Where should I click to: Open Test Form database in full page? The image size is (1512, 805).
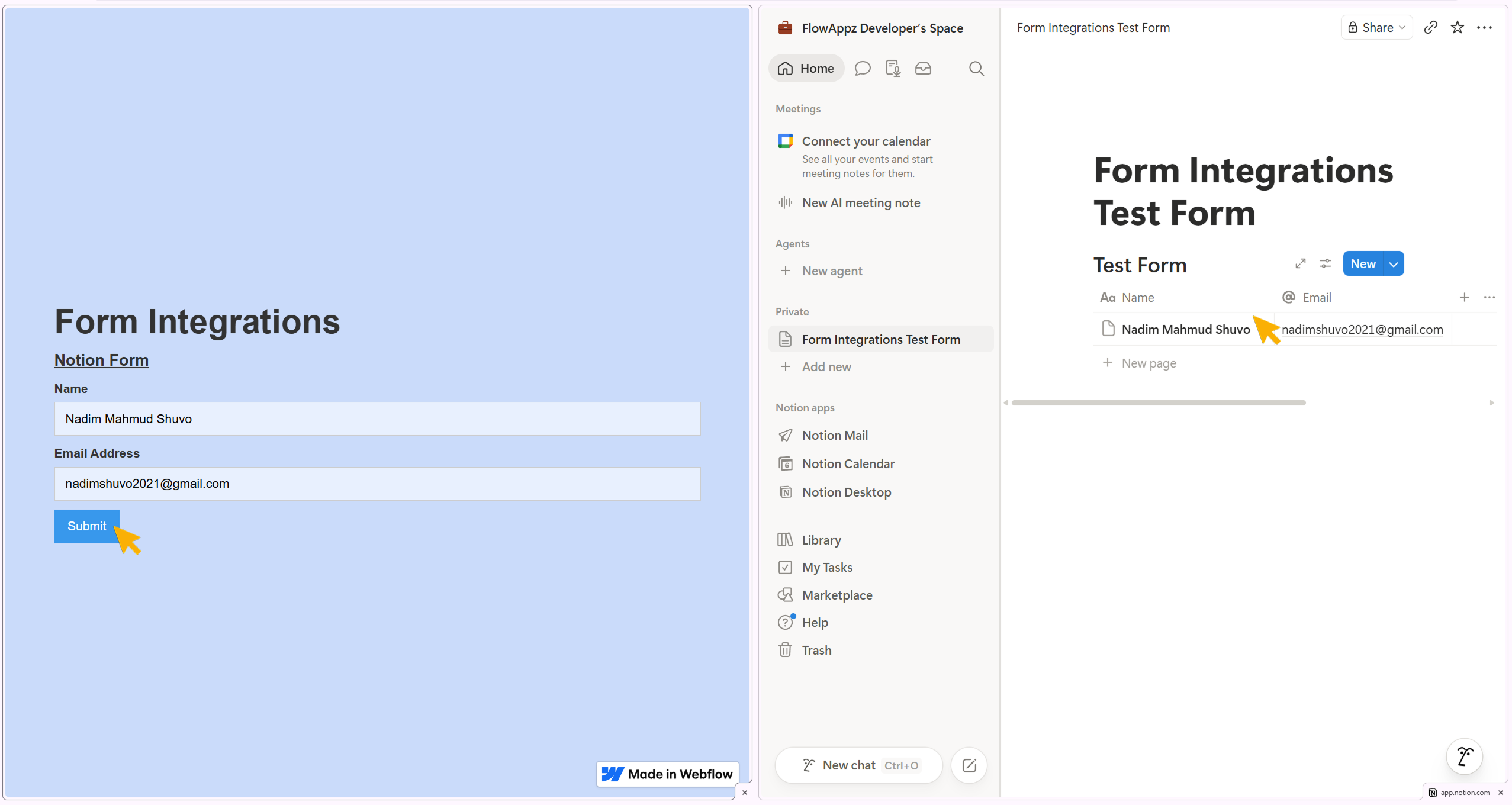(1300, 264)
